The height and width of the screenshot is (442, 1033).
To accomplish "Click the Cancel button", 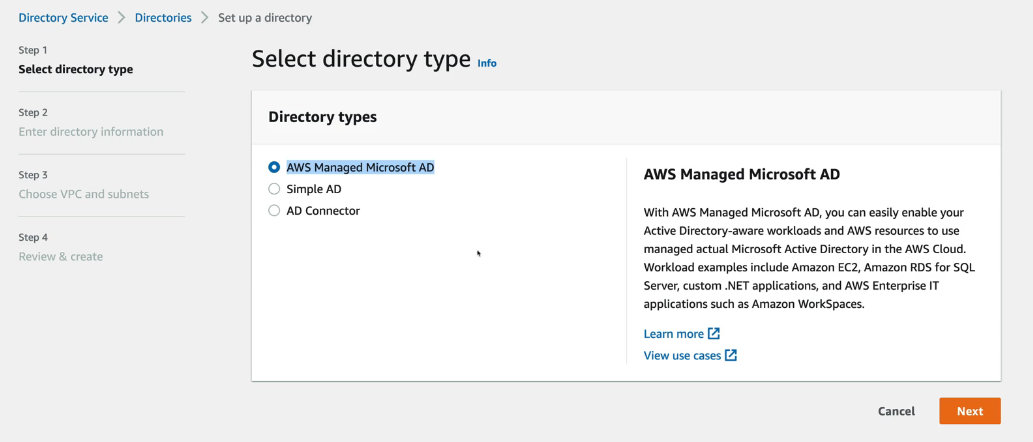I will click(x=896, y=411).
